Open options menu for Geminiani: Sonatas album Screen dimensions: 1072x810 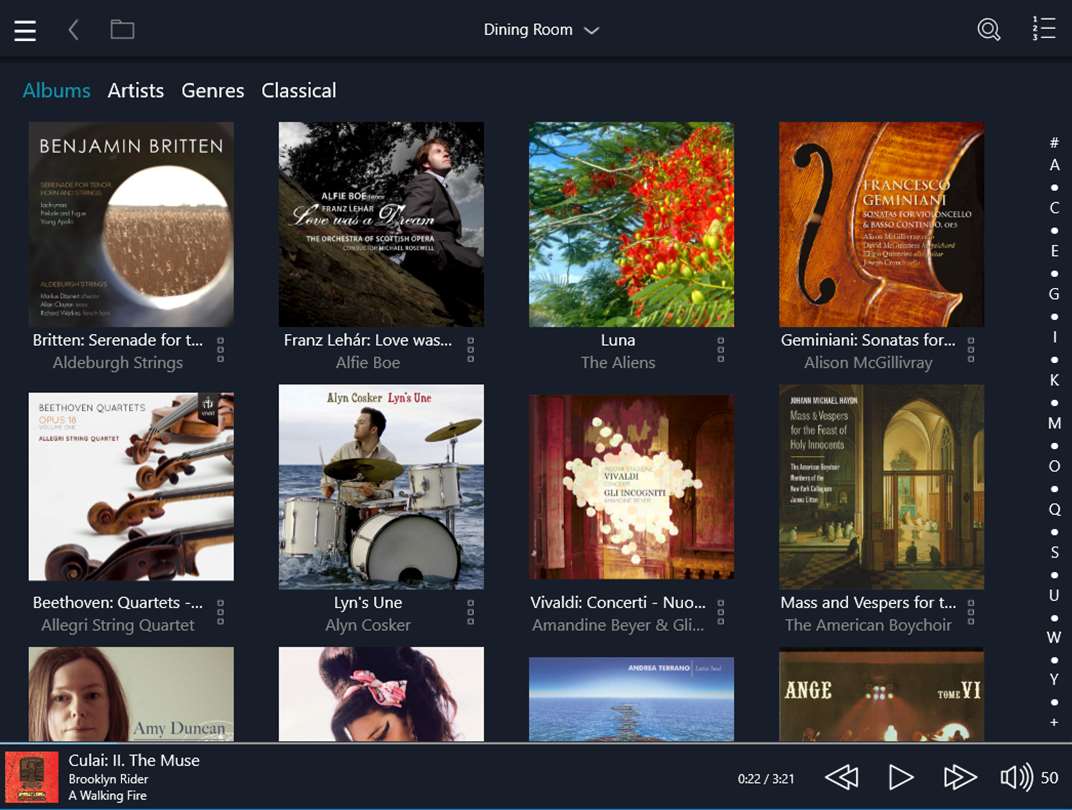(971, 349)
